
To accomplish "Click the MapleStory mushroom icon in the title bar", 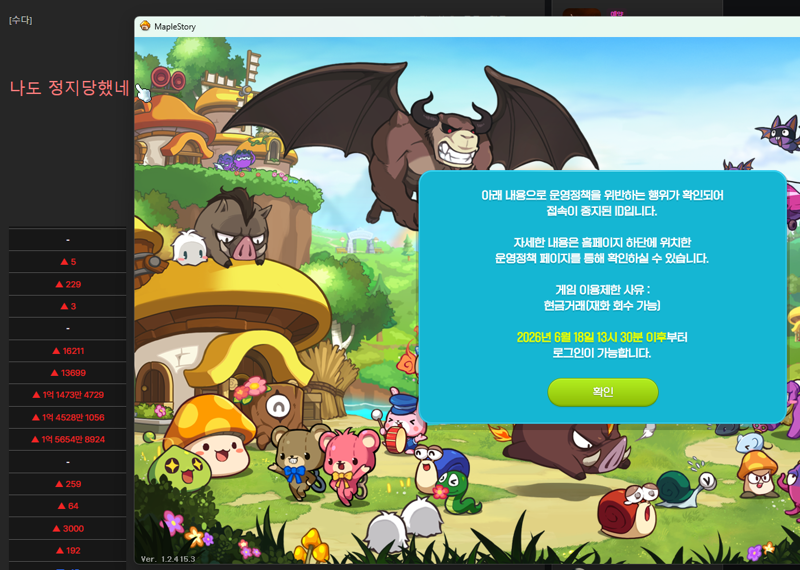I will click(x=145, y=26).
